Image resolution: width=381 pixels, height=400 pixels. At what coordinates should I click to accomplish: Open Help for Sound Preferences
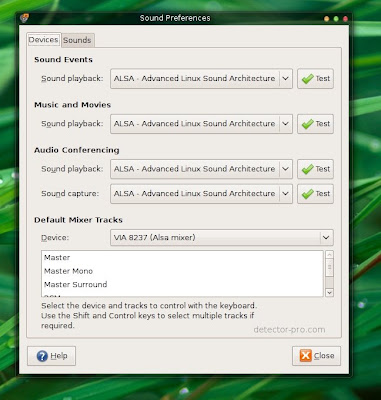(x=51, y=356)
